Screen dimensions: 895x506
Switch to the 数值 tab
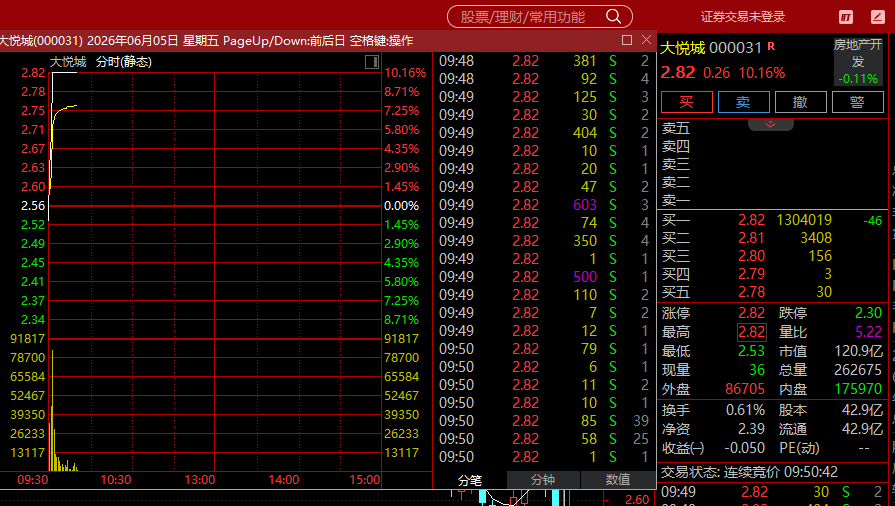pyautogui.click(x=618, y=480)
